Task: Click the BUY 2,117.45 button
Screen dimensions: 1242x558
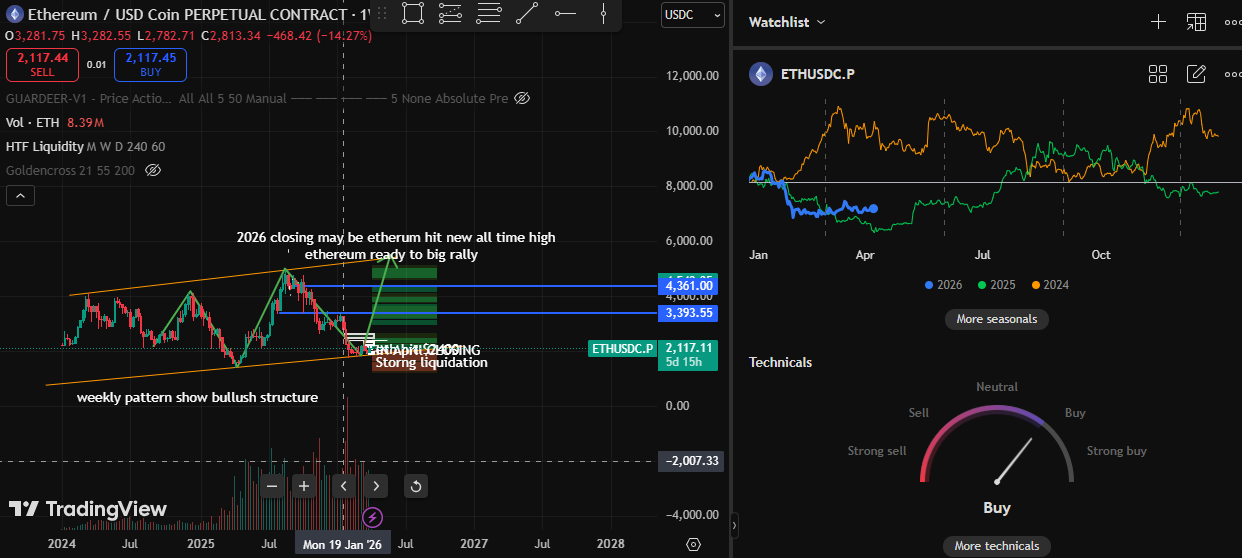Action: [150, 65]
